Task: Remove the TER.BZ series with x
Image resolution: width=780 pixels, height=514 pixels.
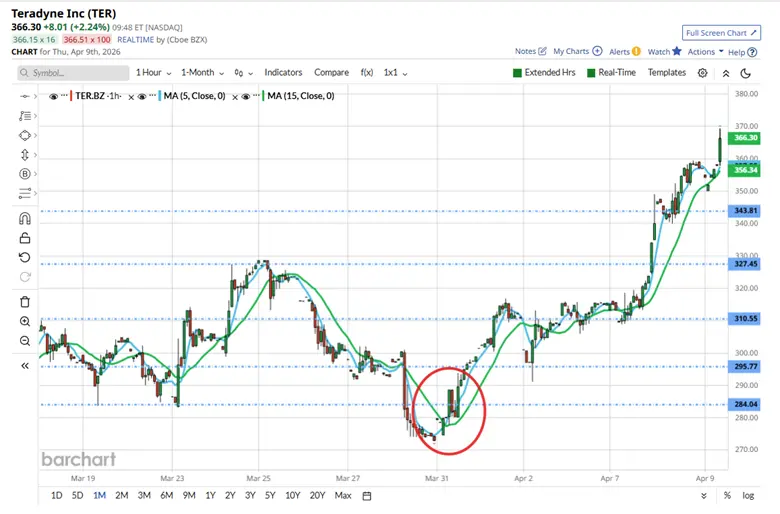Action: tap(131, 98)
